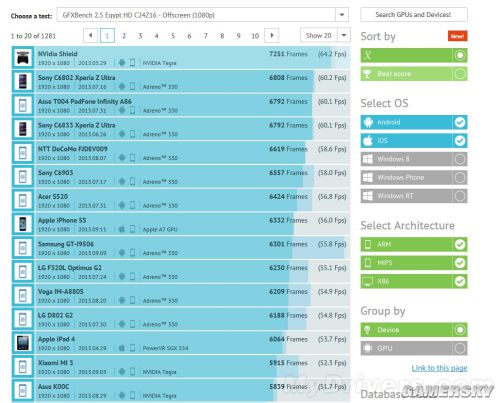
Task: Click the Vega IM-A880S device icon
Action: coord(23,296)
